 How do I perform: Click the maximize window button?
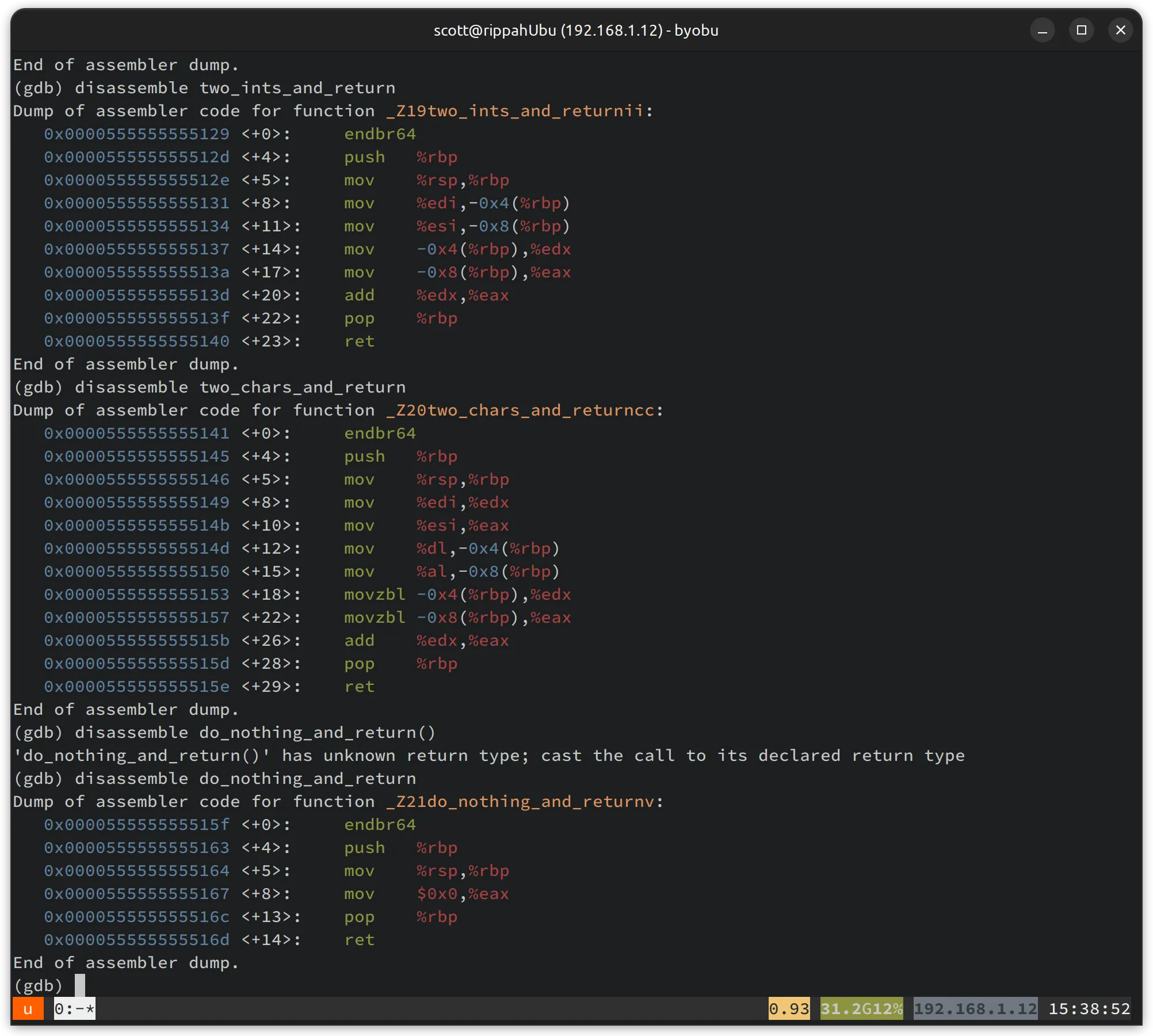pos(1082,30)
